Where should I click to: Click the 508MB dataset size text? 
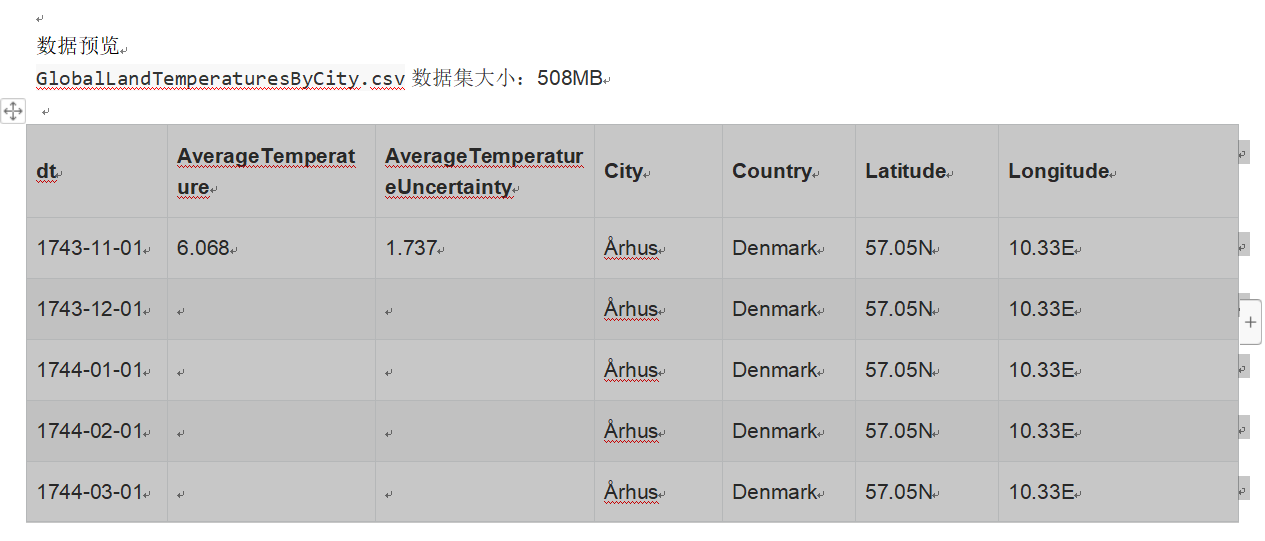coord(569,78)
